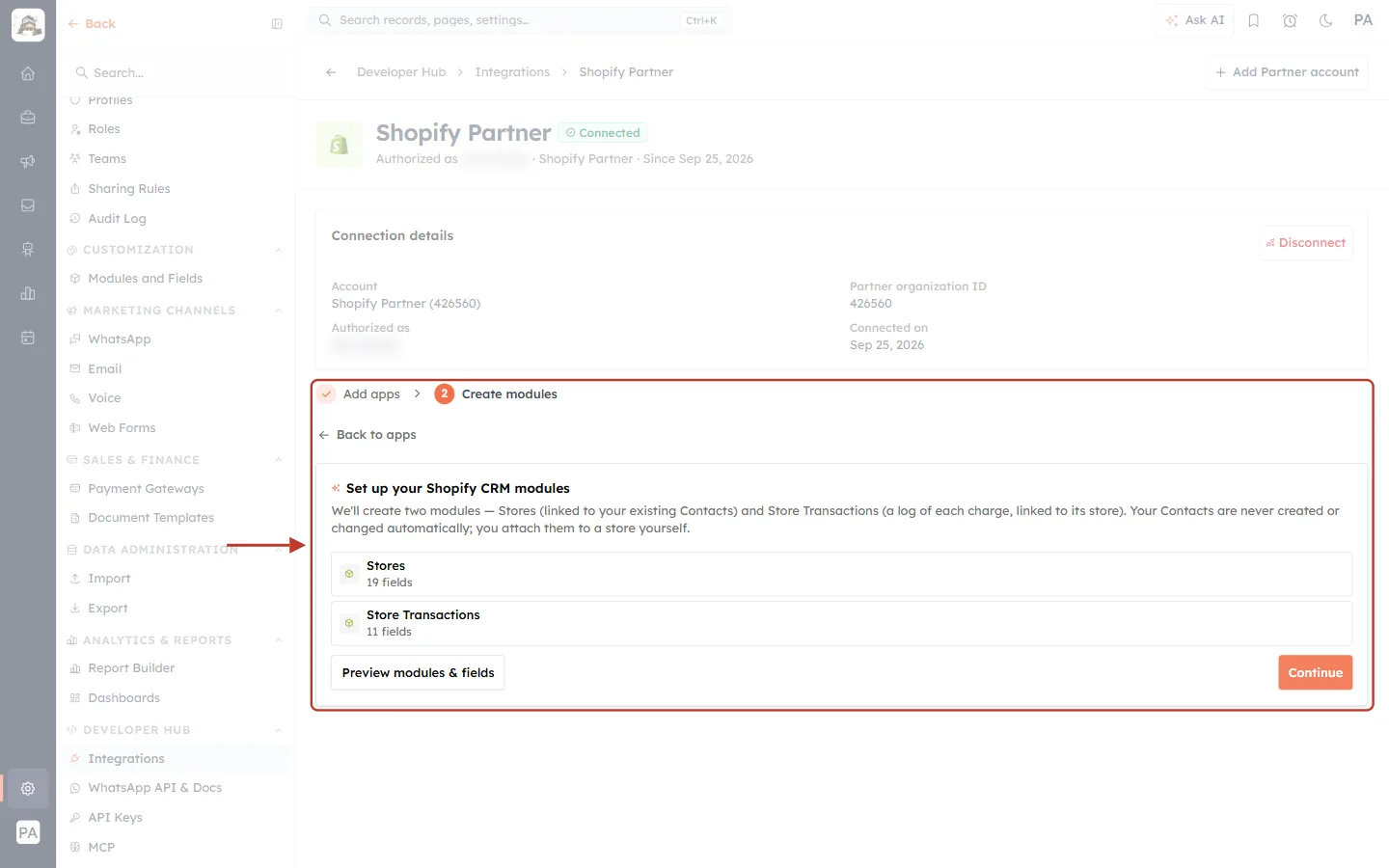Click Preview modules & fields
The width and height of the screenshot is (1389, 868).
[418, 673]
